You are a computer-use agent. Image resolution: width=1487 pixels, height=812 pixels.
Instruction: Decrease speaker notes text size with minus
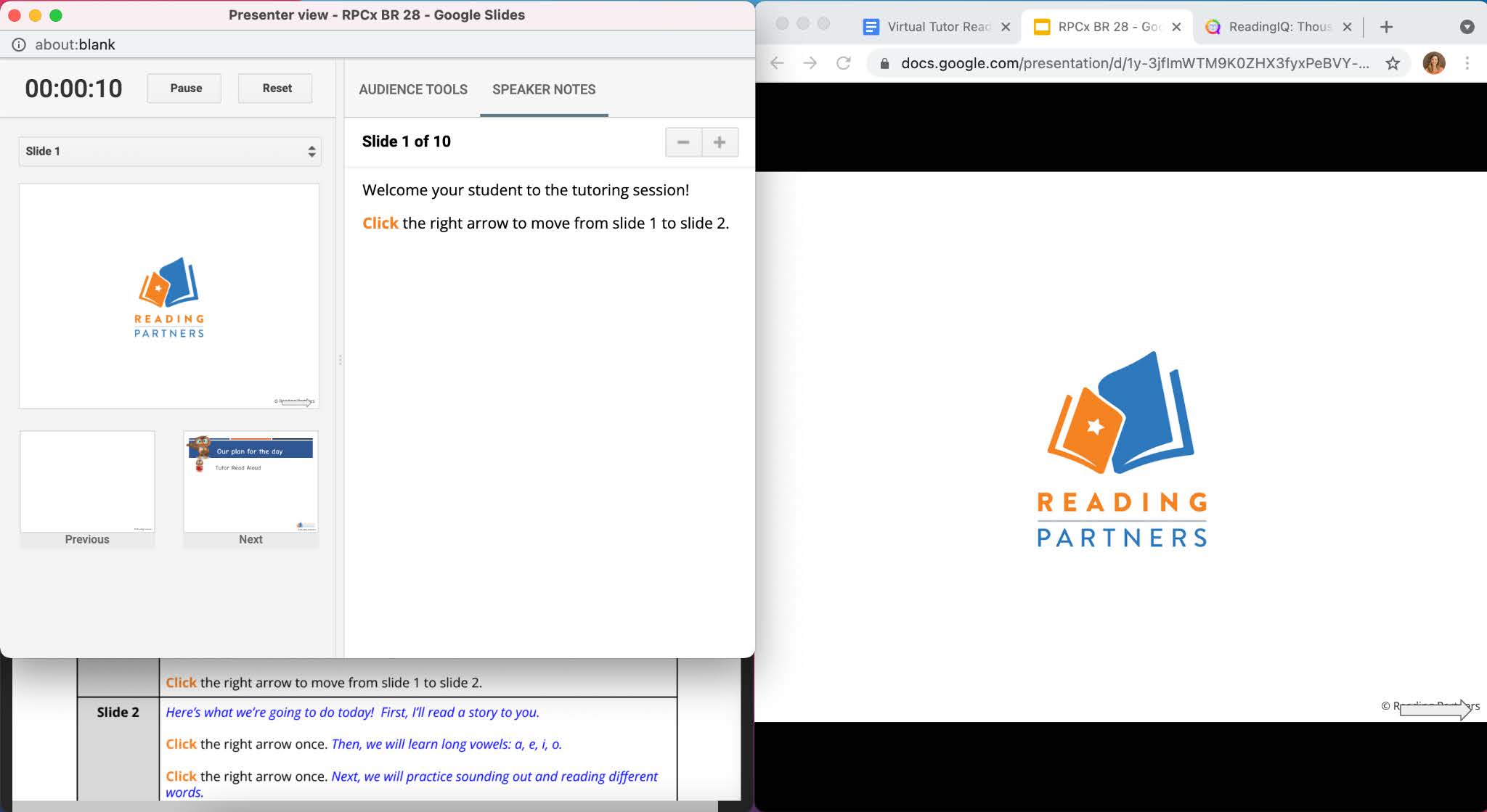683,142
